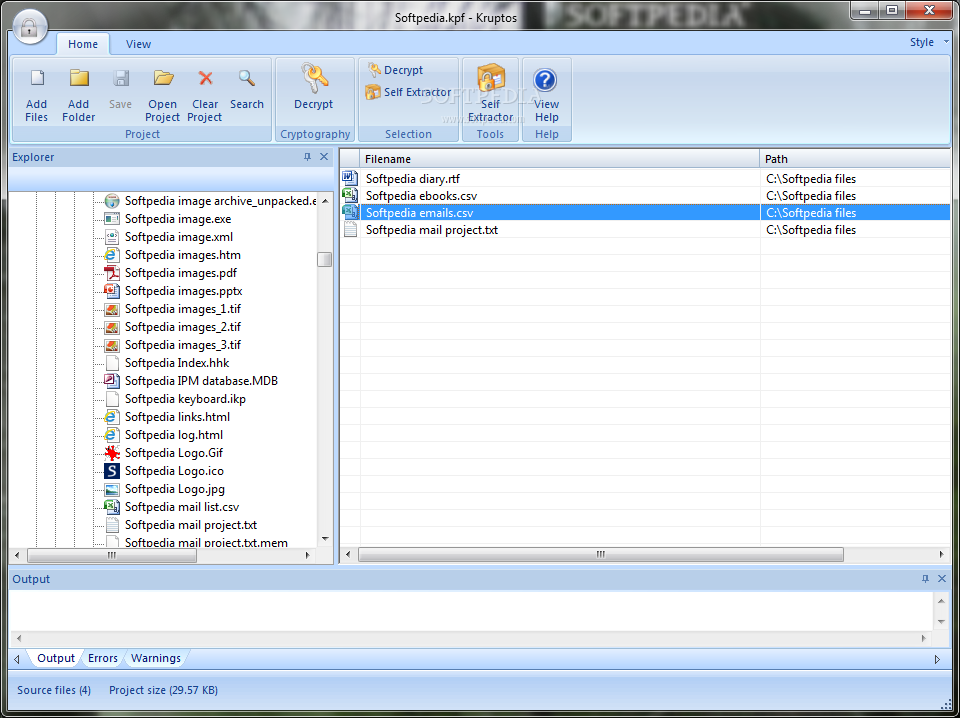The height and width of the screenshot is (718, 960).
Task: Select the Output tab
Action: click(56, 658)
